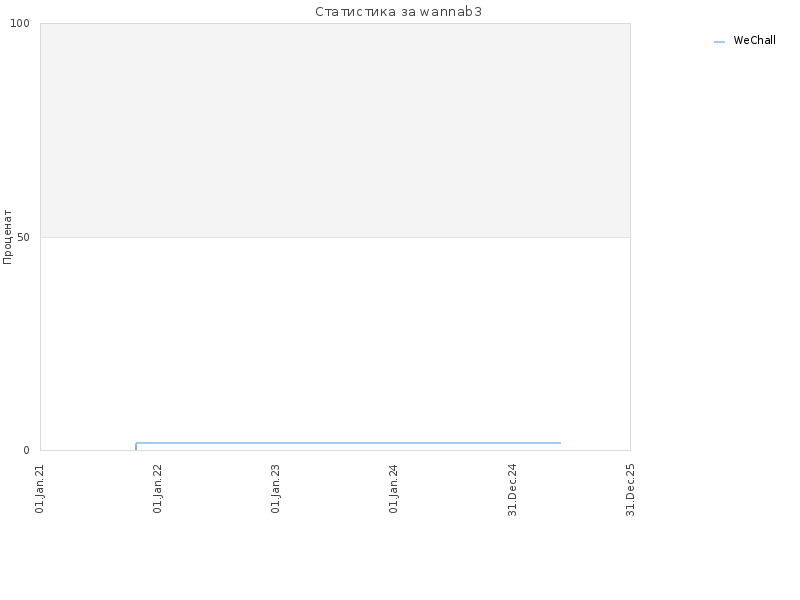Select the 100 tick on Y axis

pyautogui.click(x=20, y=23)
